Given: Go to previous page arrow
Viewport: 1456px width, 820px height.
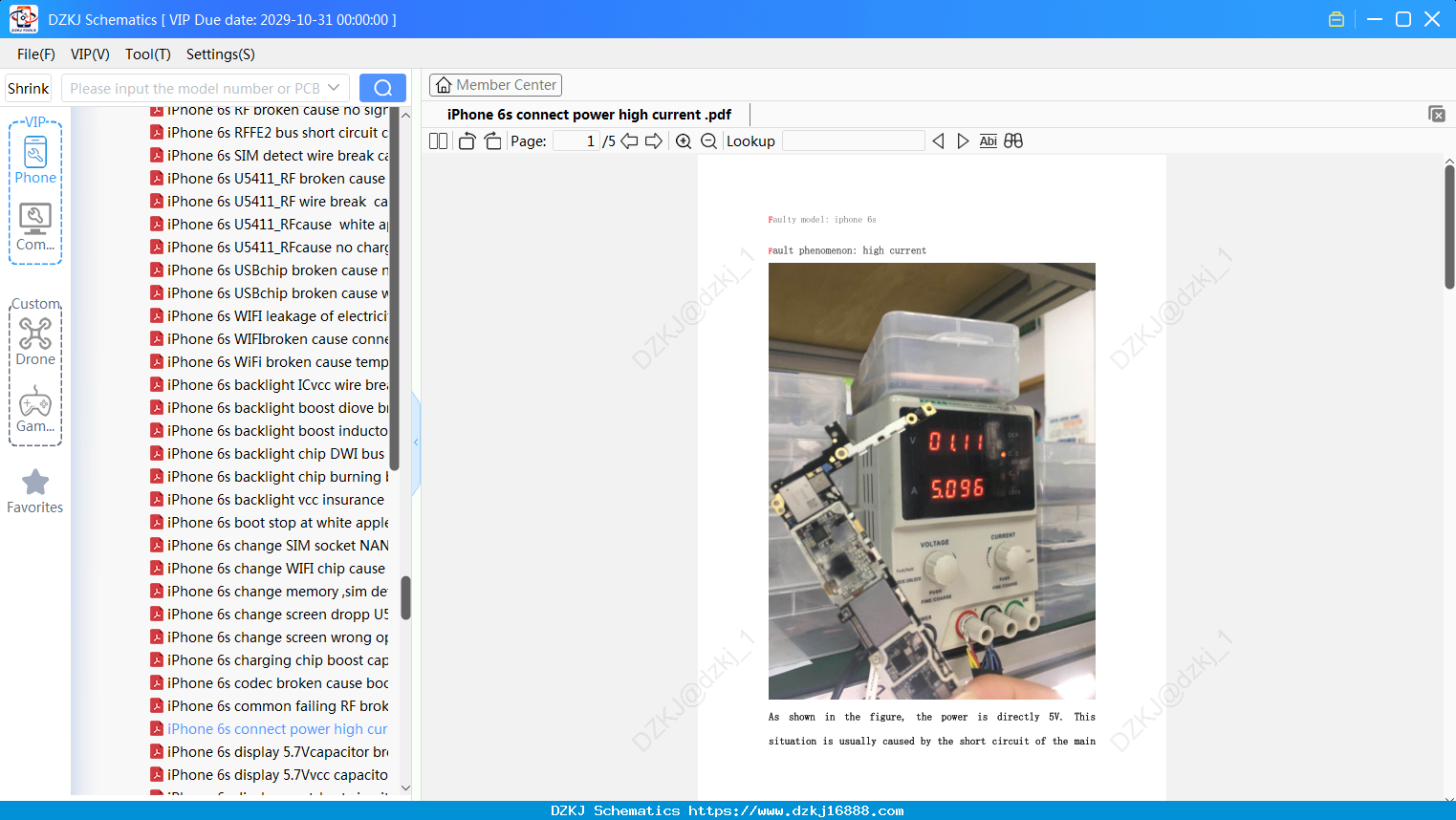Looking at the screenshot, I should 629,141.
